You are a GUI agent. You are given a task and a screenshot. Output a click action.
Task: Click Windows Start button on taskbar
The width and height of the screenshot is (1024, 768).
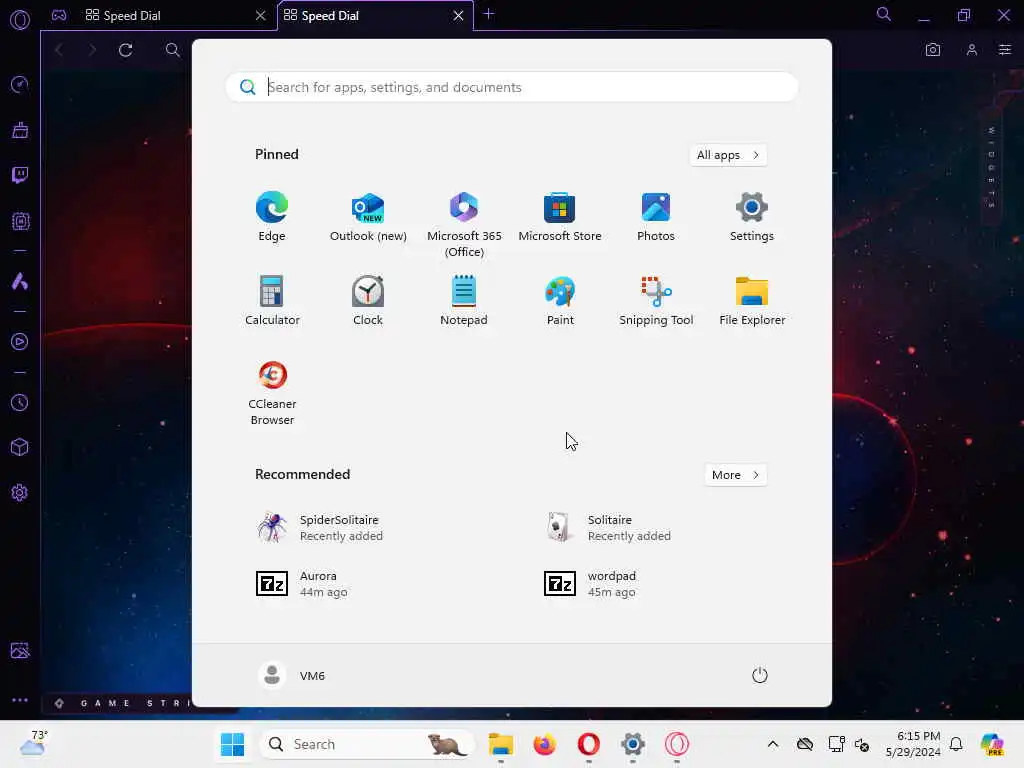pyautogui.click(x=232, y=744)
